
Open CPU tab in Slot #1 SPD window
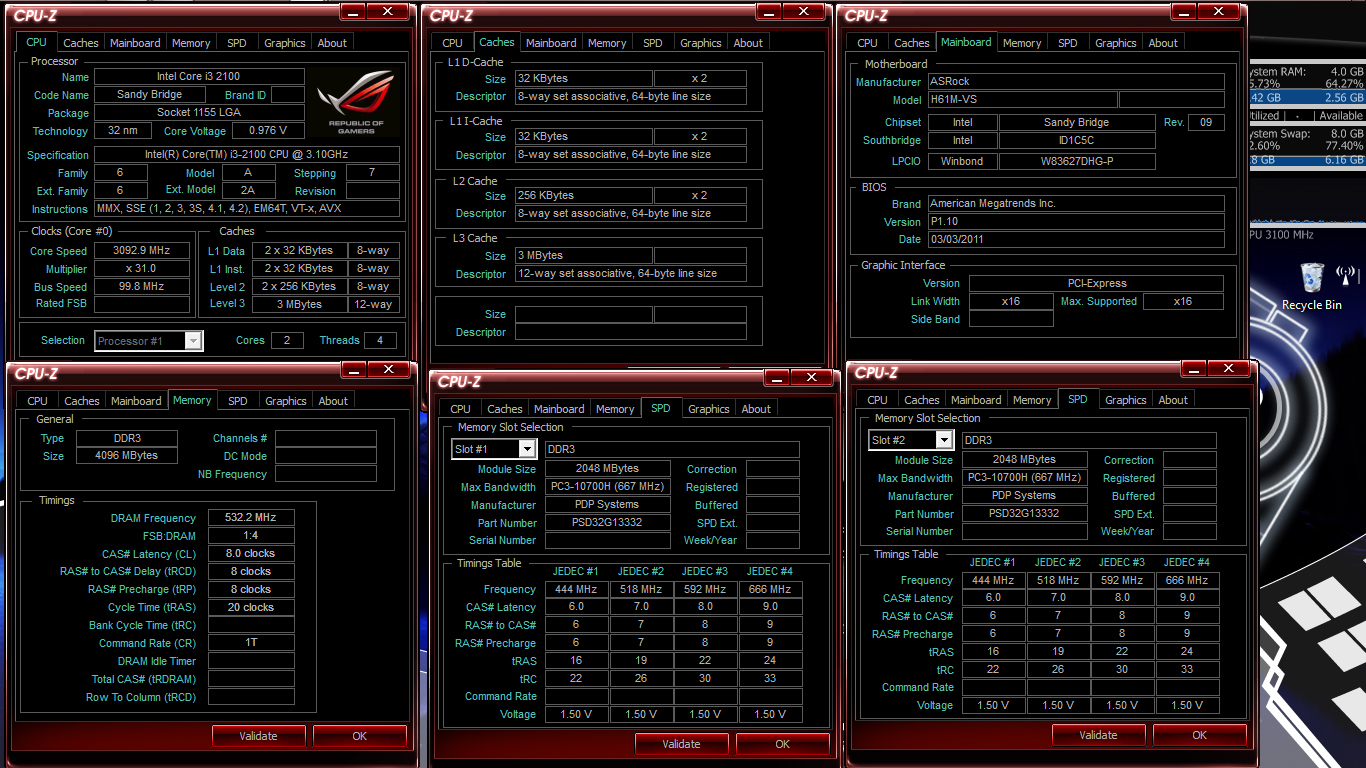[460, 409]
